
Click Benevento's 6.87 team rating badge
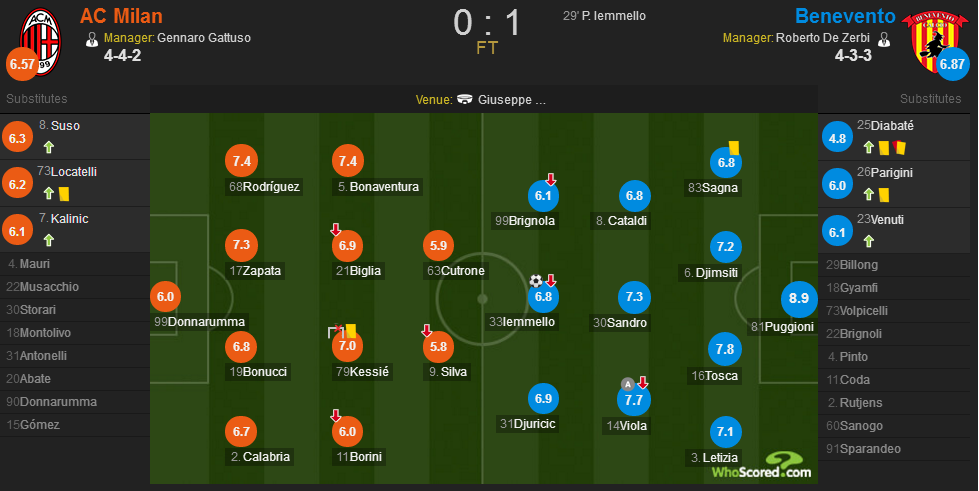(952, 64)
